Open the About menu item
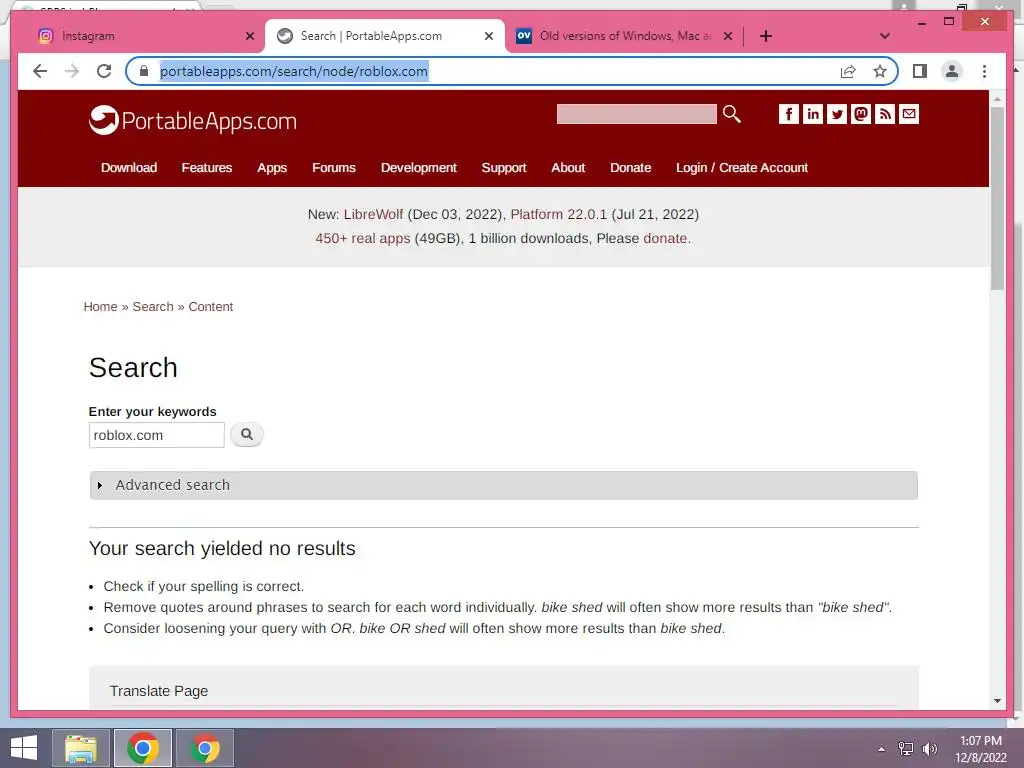The image size is (1024, 768). [568, 167]
